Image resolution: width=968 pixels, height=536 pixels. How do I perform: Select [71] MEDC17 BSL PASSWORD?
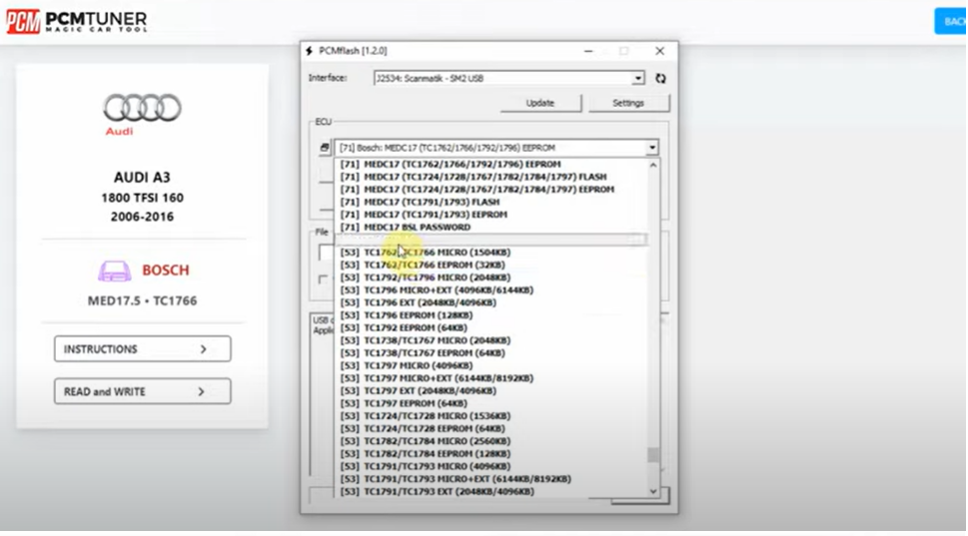click(x=491, y=227)
